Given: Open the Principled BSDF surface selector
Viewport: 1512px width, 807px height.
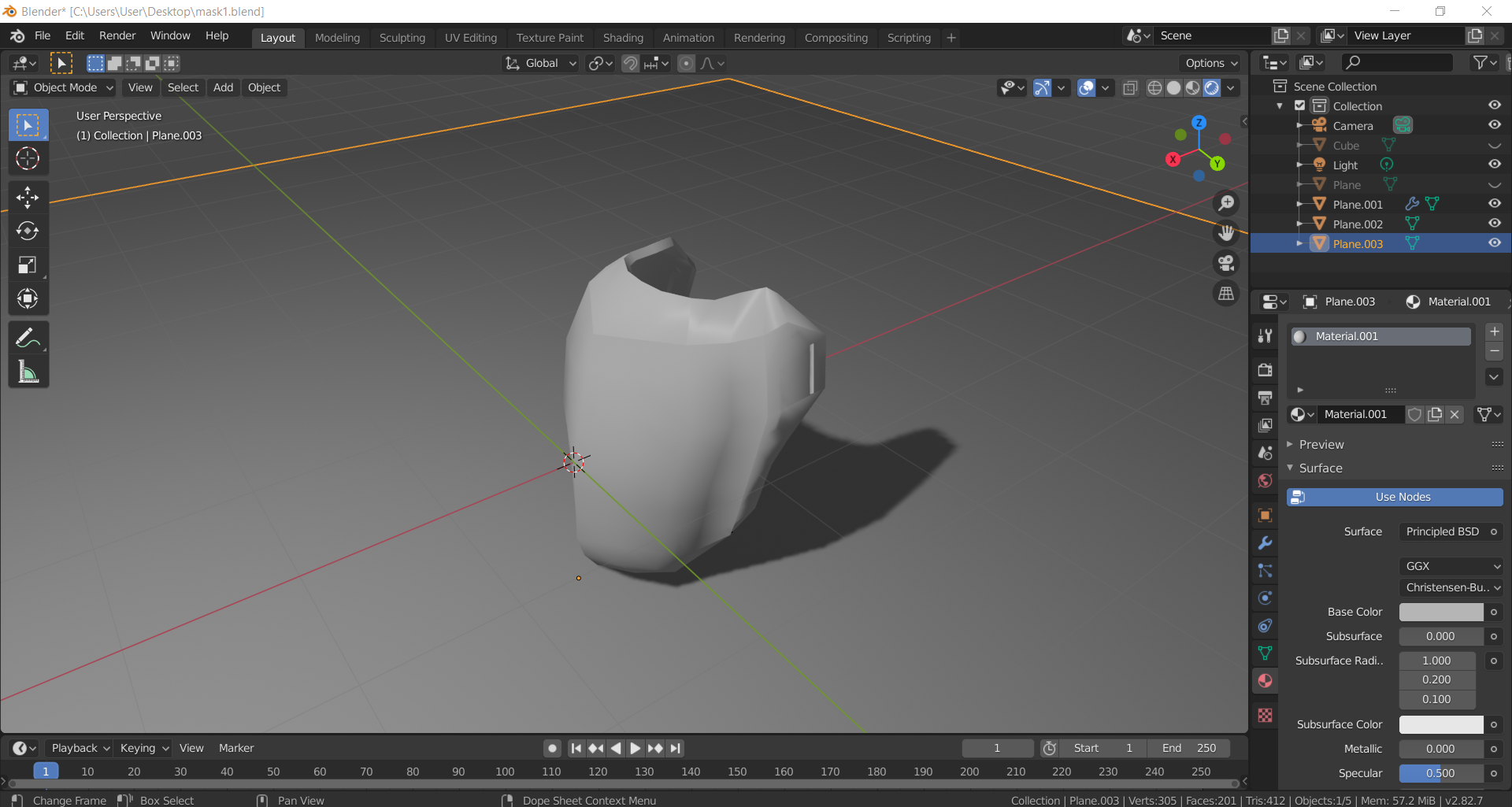Looking at the screenshot, I should [1448, 531].
